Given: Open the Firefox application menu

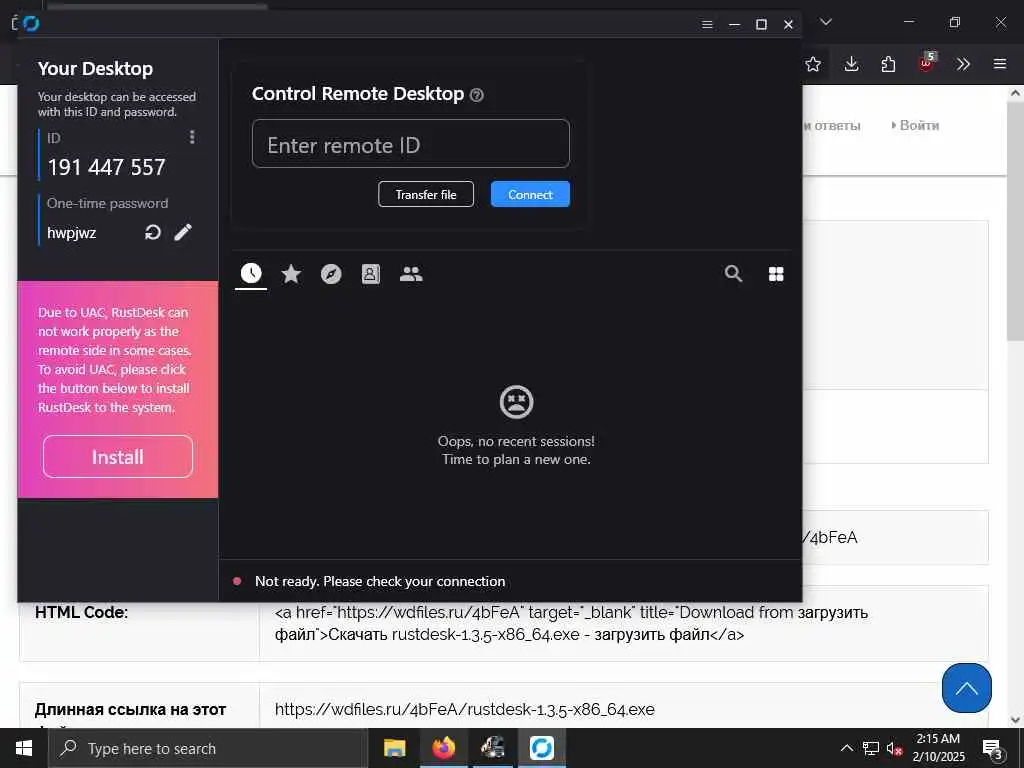Looking at the screenshot, I should click(x=1000, y=64).
